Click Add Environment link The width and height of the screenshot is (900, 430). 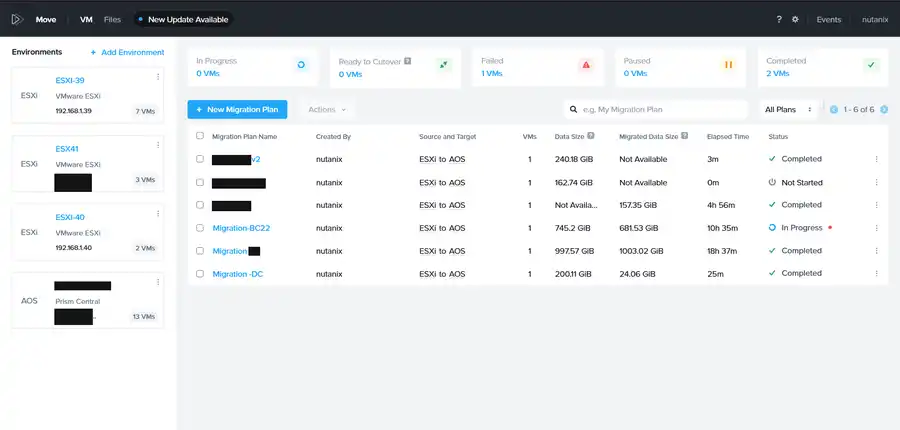tap(127, 52)
